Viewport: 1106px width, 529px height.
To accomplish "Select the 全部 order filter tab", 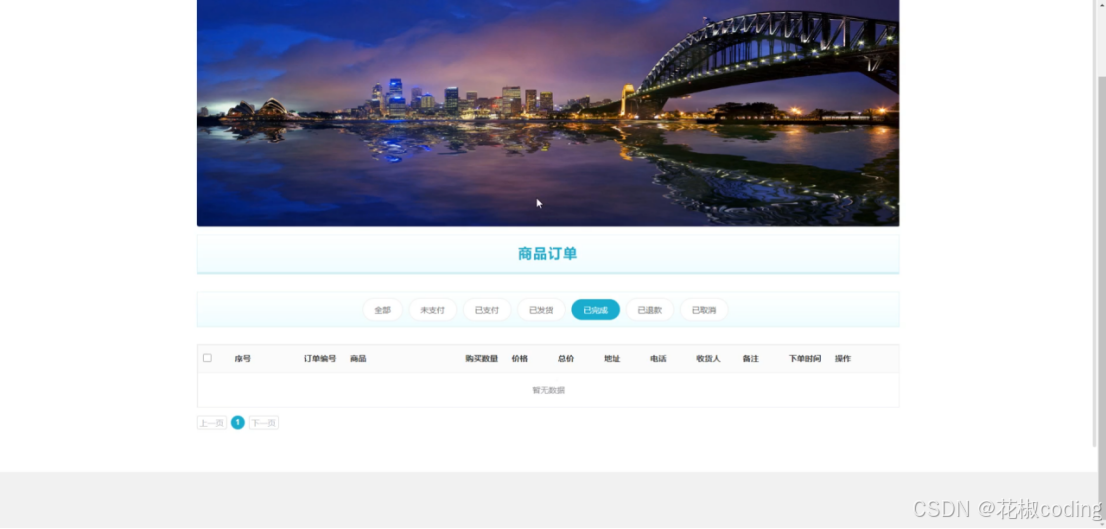I will click(x=382, y=310).
